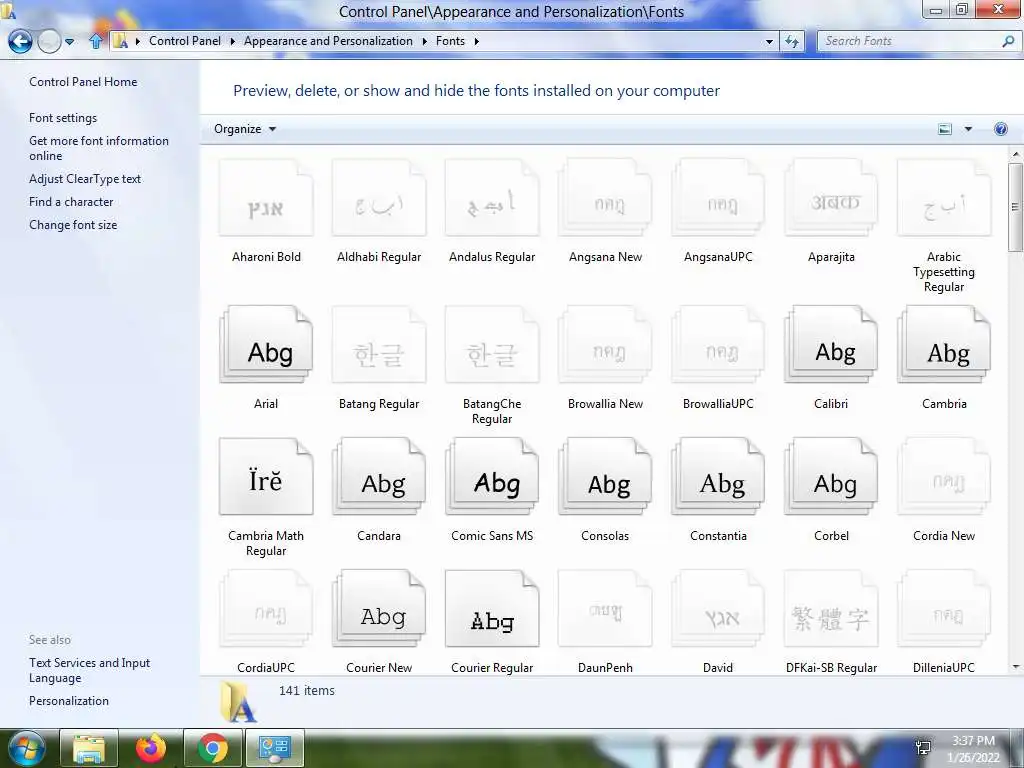Click the scrollbar down arrow
The height and width of the screenshot is (768, 1024).
(1015, 667)
